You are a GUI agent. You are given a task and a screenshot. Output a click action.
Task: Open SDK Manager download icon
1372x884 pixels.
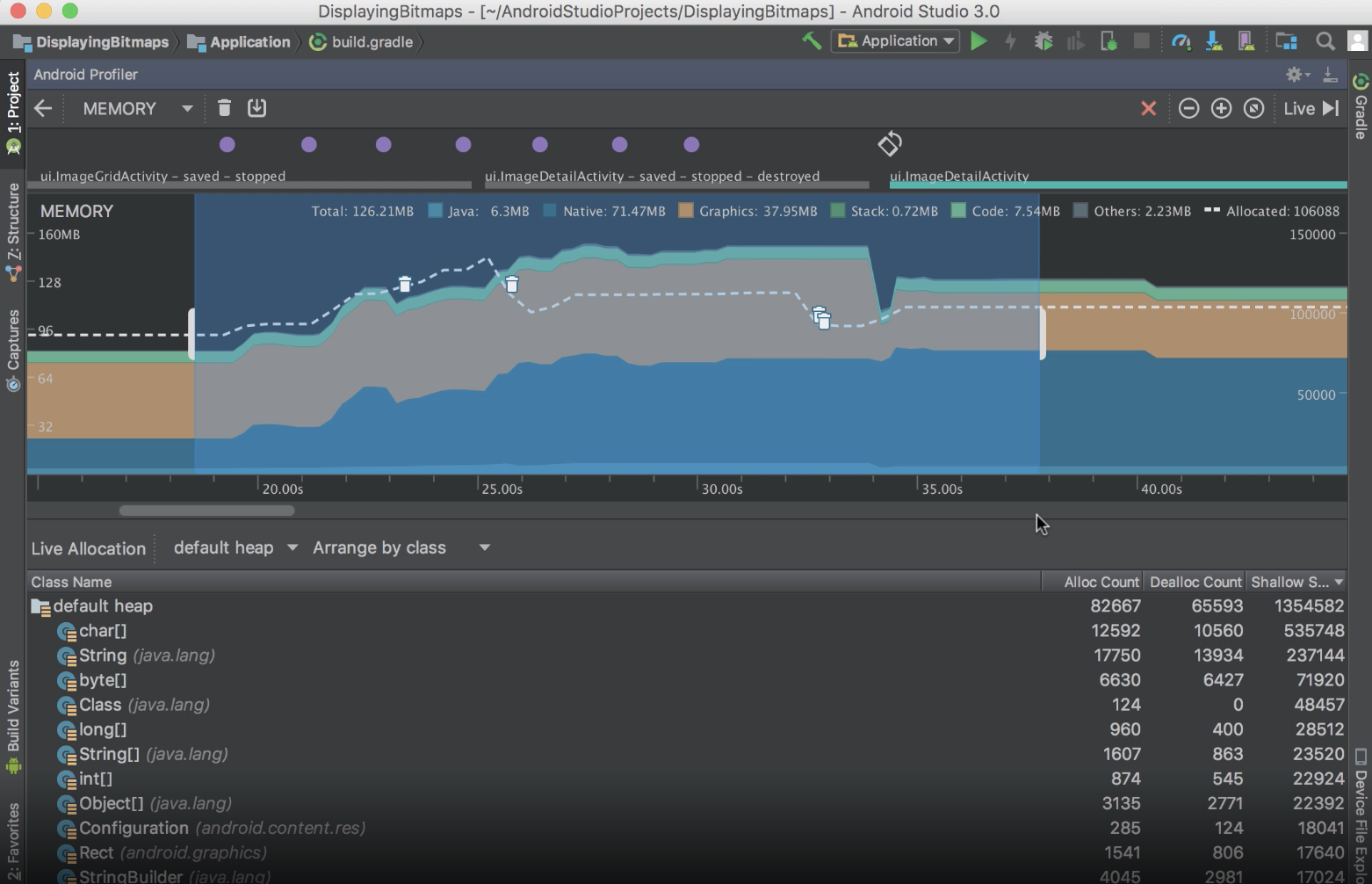(x=1214, y=41)
